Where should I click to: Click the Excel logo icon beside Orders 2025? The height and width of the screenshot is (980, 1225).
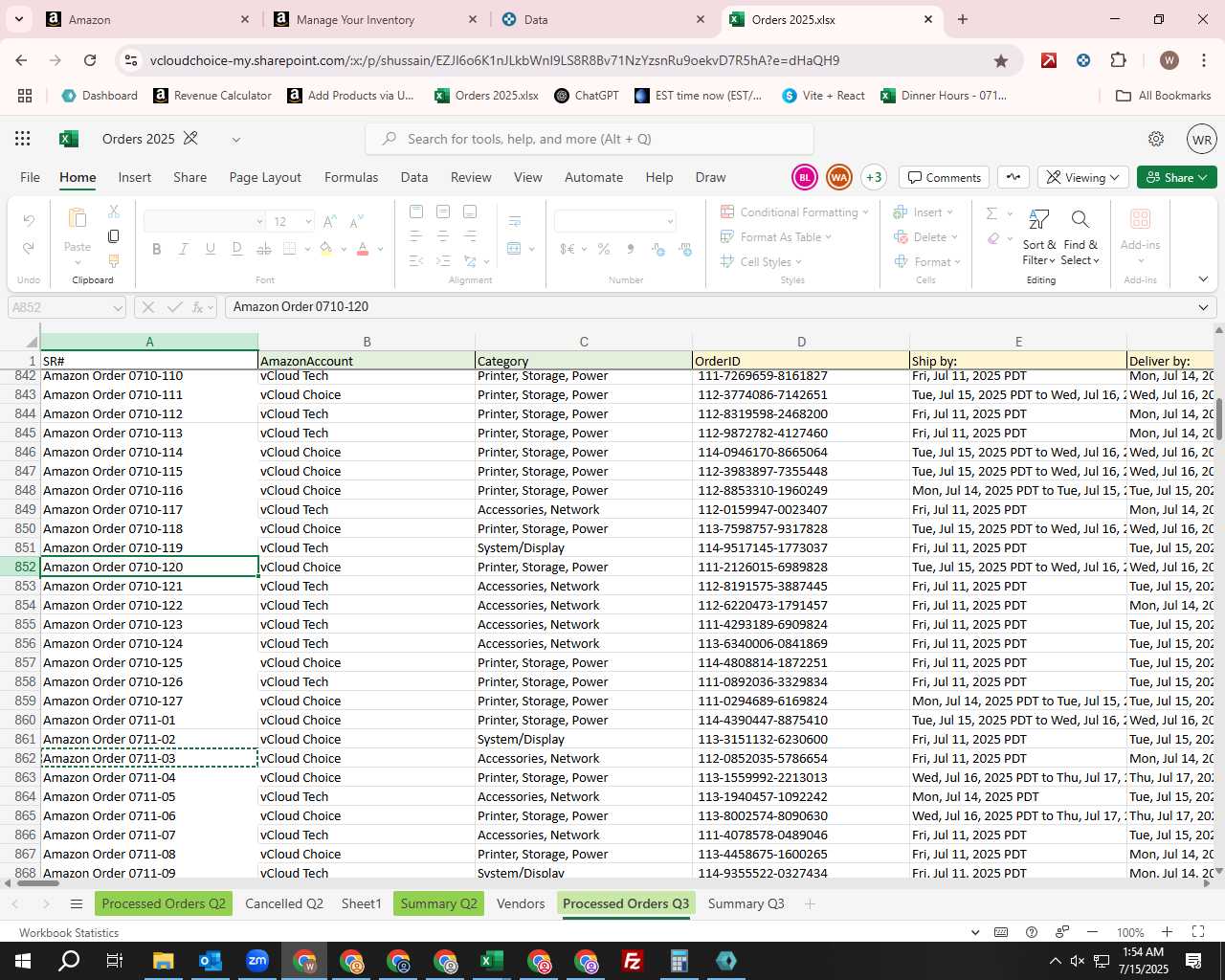coord(68,139)
